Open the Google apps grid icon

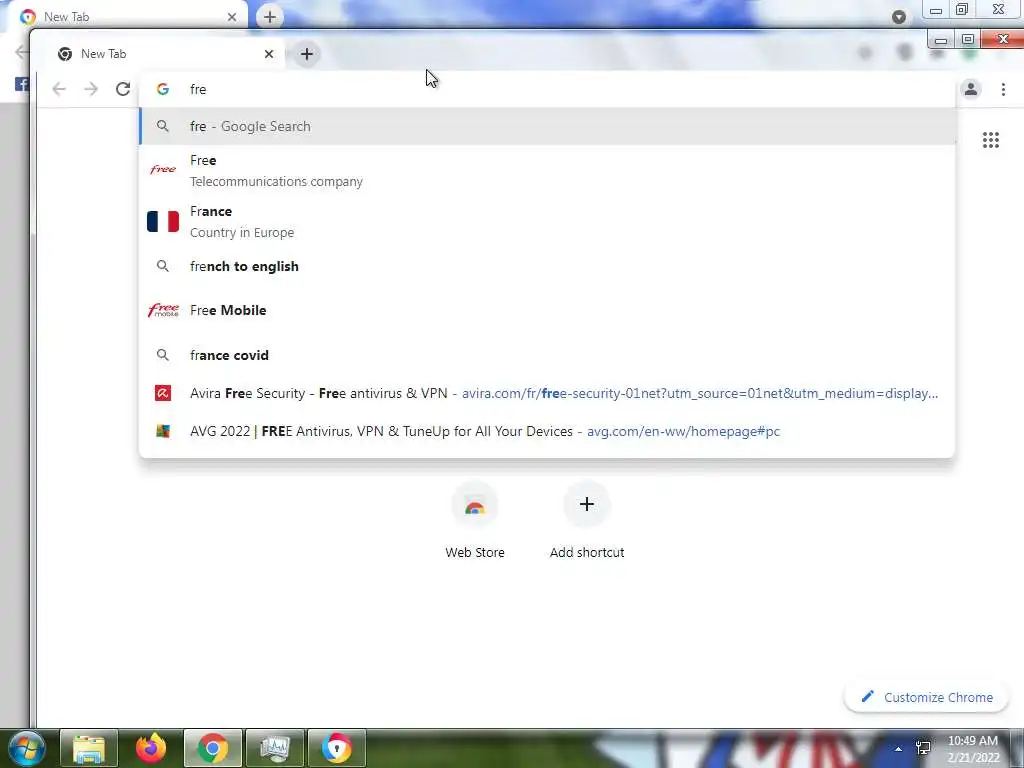pos(991,140)
